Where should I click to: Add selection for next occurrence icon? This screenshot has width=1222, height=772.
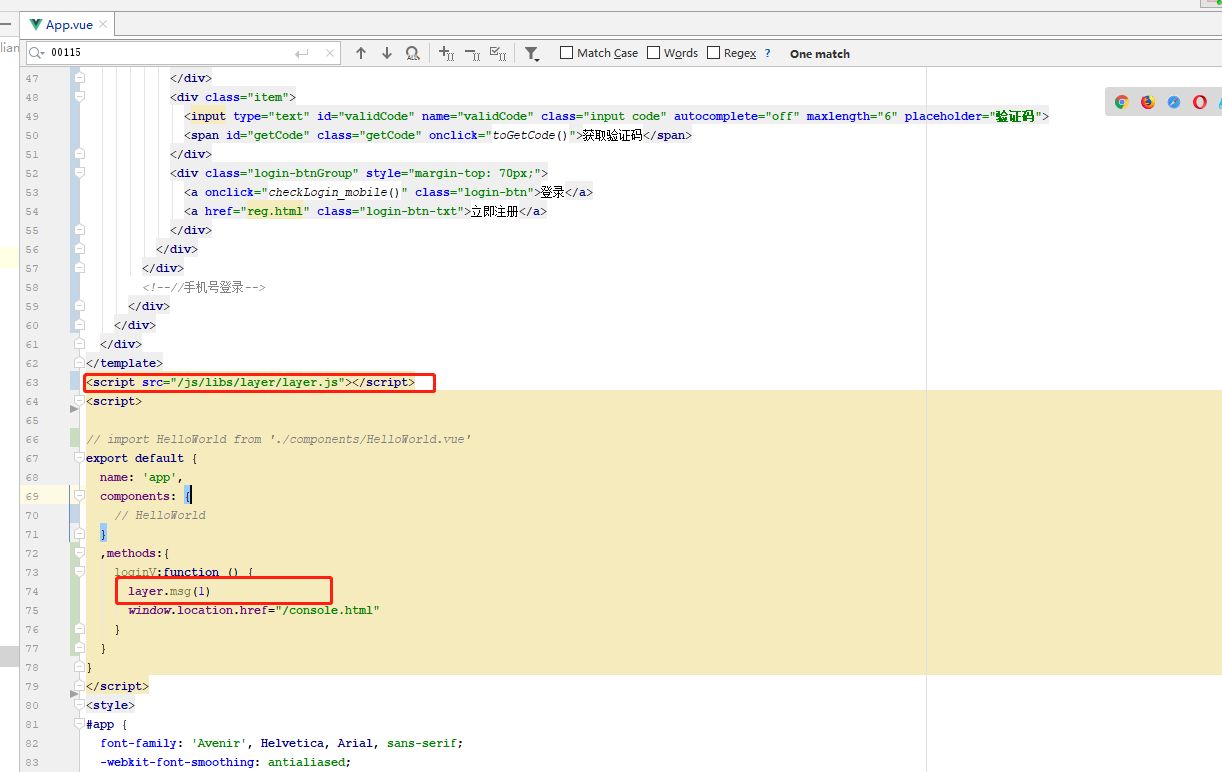(447, 53)
